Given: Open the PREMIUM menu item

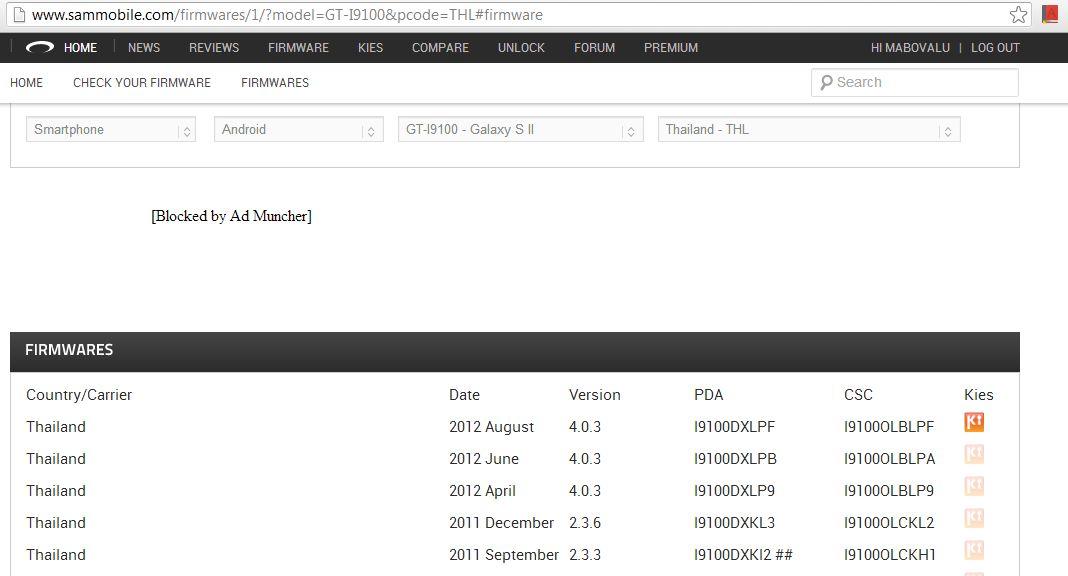Looking at the screenshot, I should (x=671, y=48).
